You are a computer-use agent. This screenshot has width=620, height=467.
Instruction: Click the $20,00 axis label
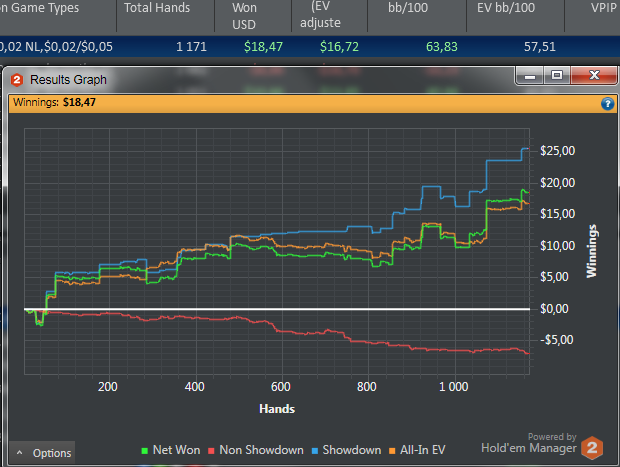tap(558, 183)
